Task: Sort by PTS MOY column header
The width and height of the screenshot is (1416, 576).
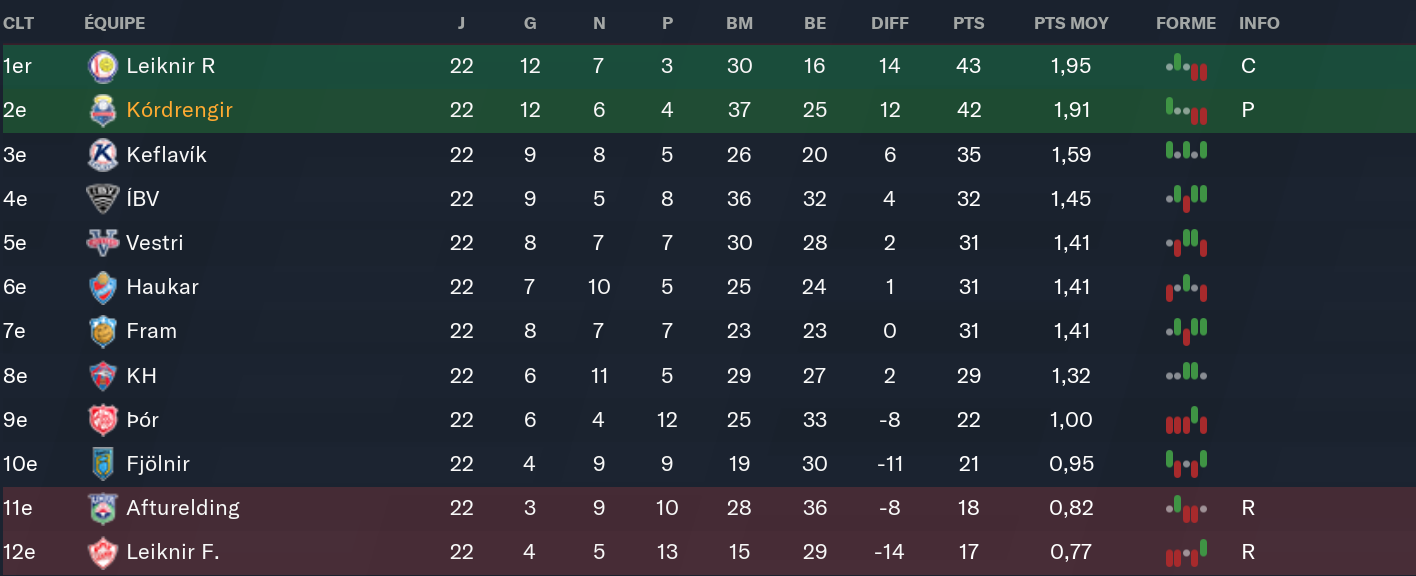Action: 1071,23
